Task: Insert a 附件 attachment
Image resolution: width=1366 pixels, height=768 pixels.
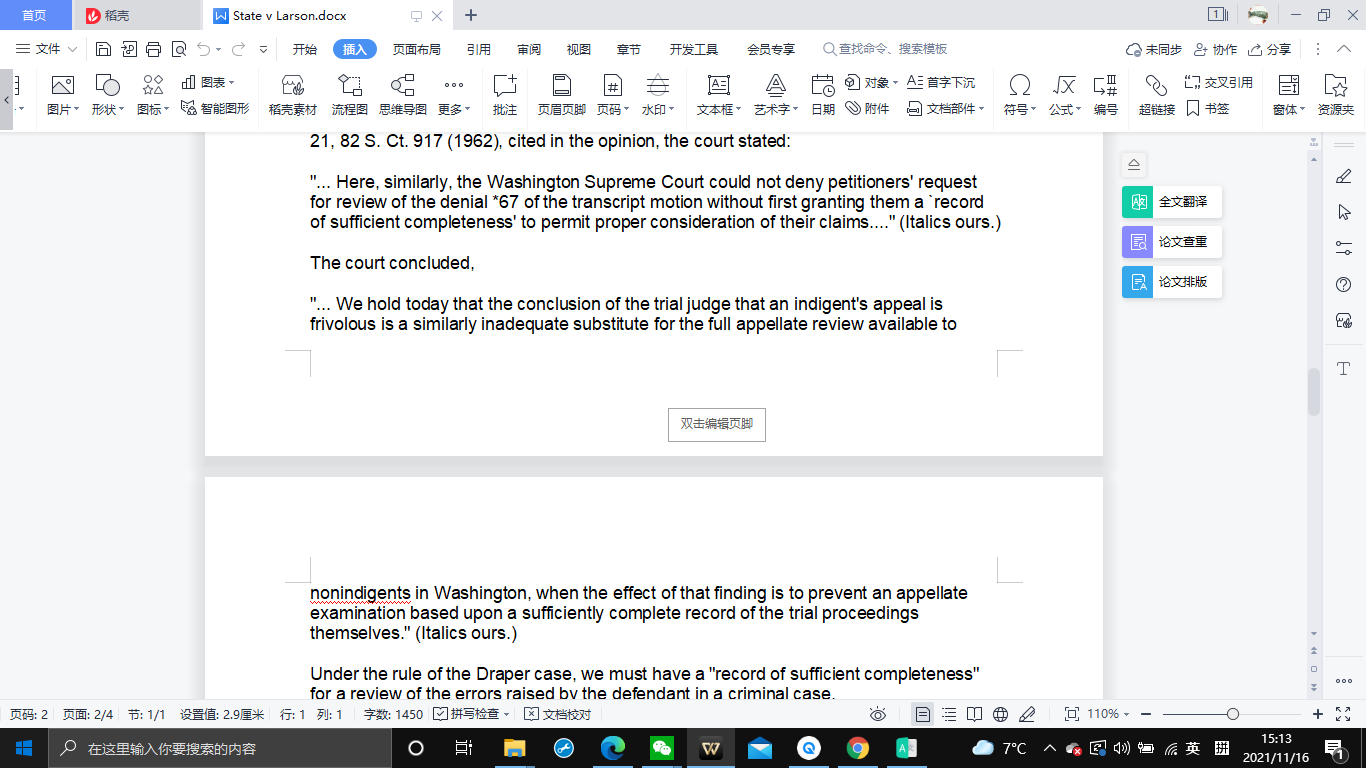Action: [867, 108]
